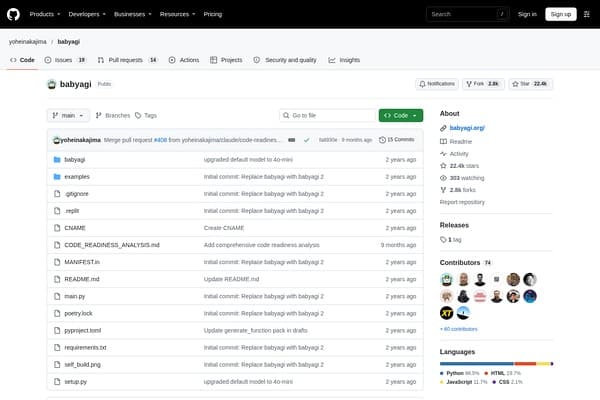Click the Sign in link
600x400 pixels.
(x=527, y=14)
